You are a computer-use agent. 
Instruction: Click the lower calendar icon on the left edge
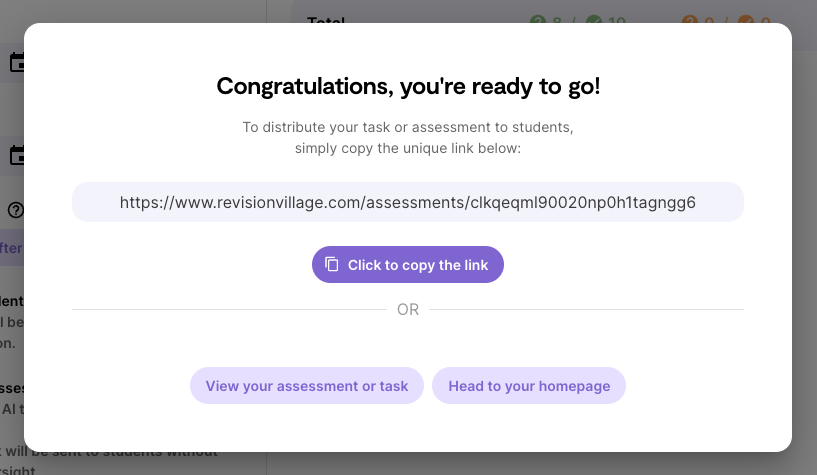point(16,155)
